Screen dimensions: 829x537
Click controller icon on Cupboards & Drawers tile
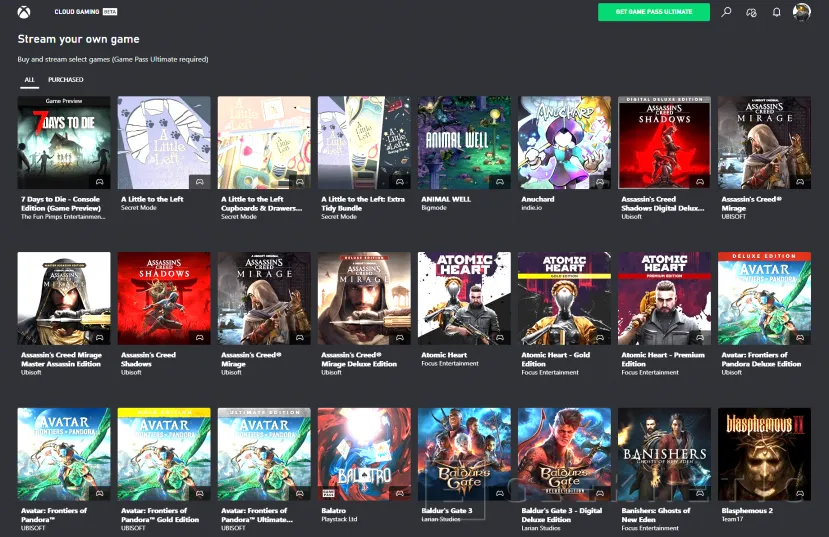click(300, 181)
